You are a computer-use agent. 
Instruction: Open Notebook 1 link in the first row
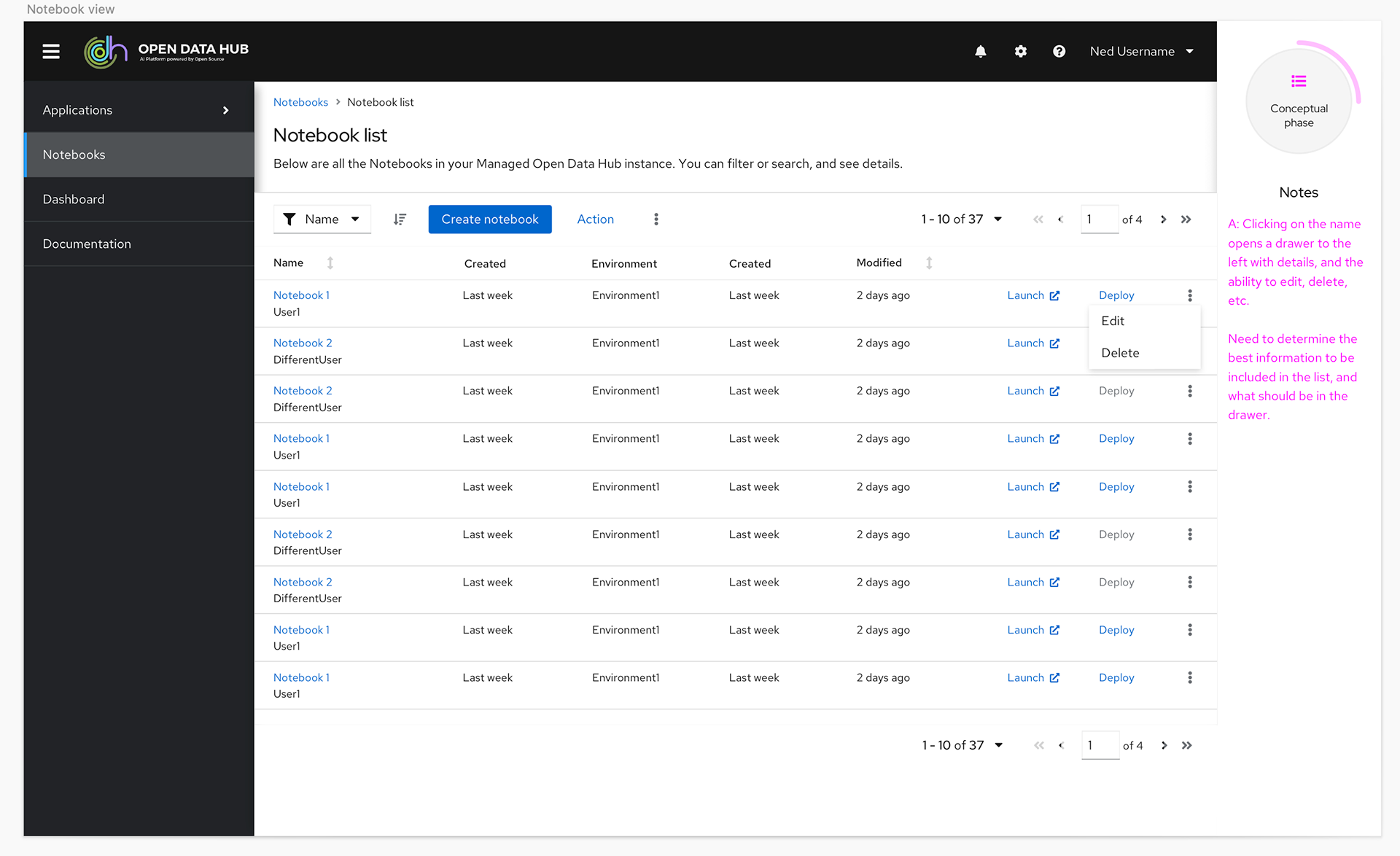(302, 295)
